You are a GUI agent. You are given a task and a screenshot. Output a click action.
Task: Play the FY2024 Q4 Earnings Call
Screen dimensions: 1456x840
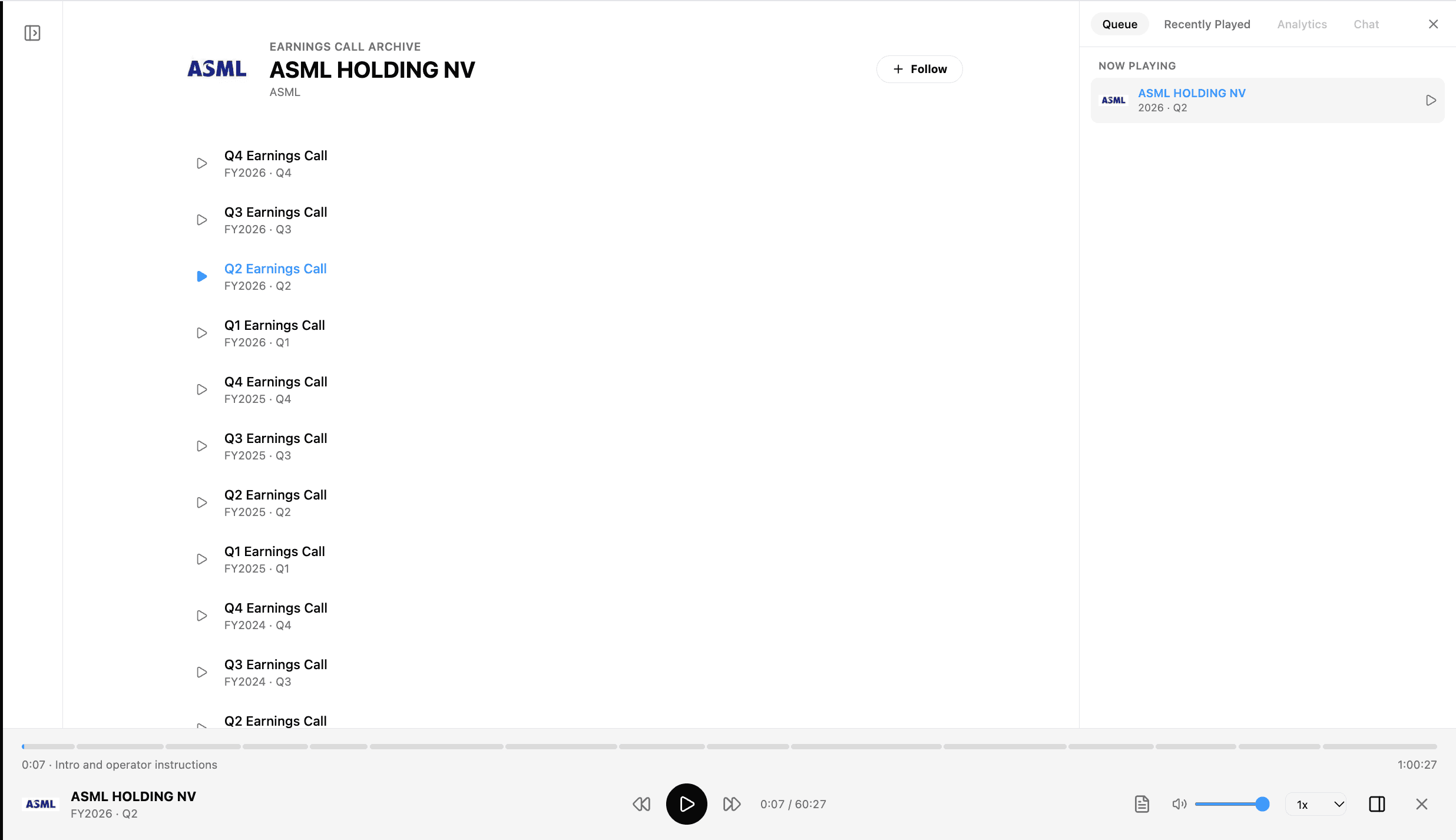201,616
